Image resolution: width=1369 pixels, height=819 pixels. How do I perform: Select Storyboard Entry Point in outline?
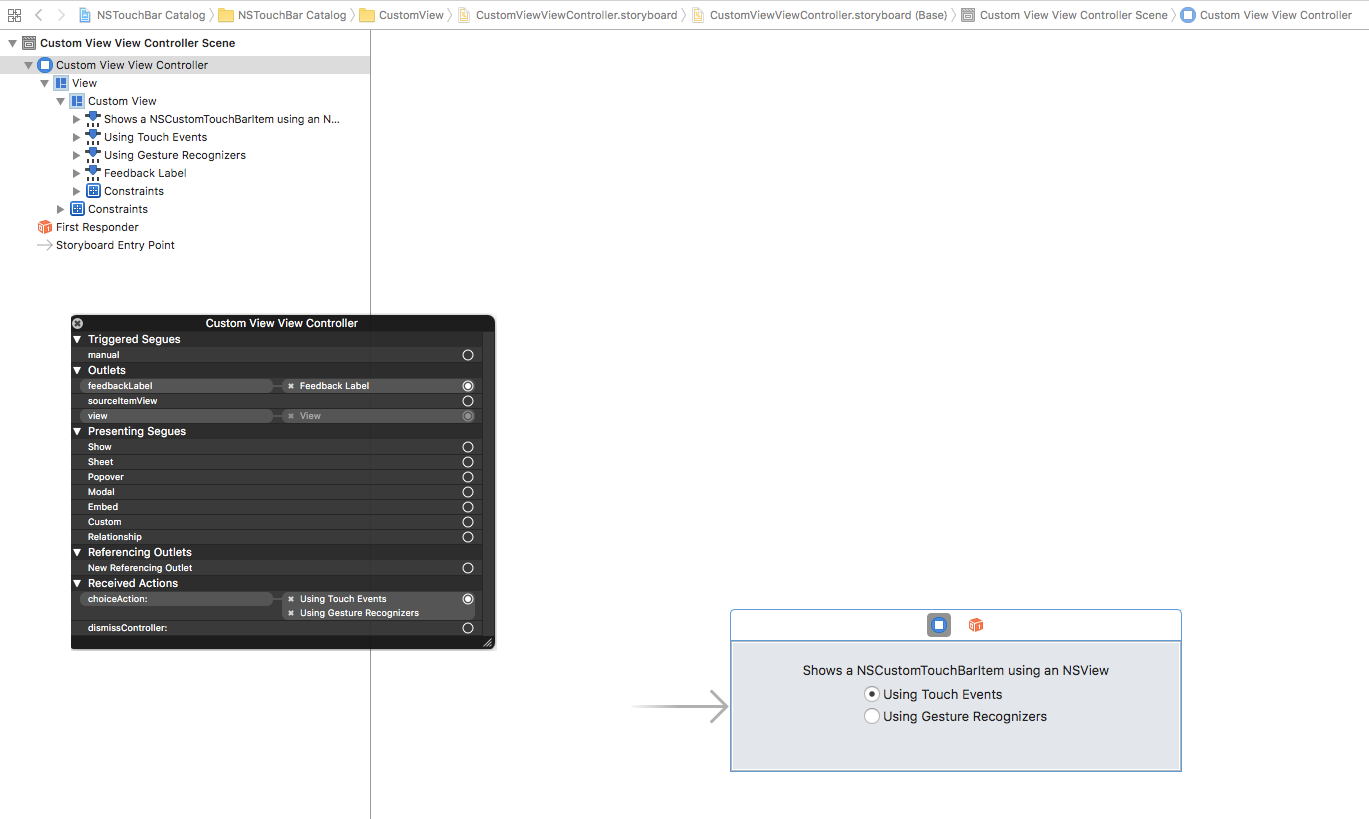[115, 245]
